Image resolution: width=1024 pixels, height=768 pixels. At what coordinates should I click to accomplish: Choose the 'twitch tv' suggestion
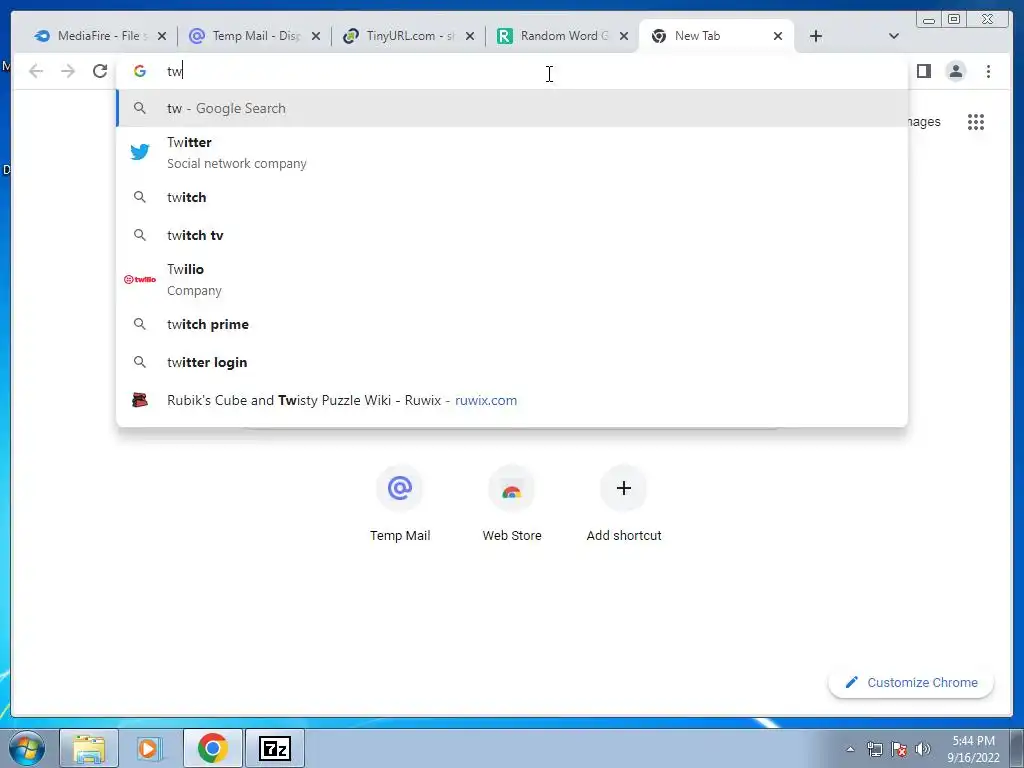[512, 235]
